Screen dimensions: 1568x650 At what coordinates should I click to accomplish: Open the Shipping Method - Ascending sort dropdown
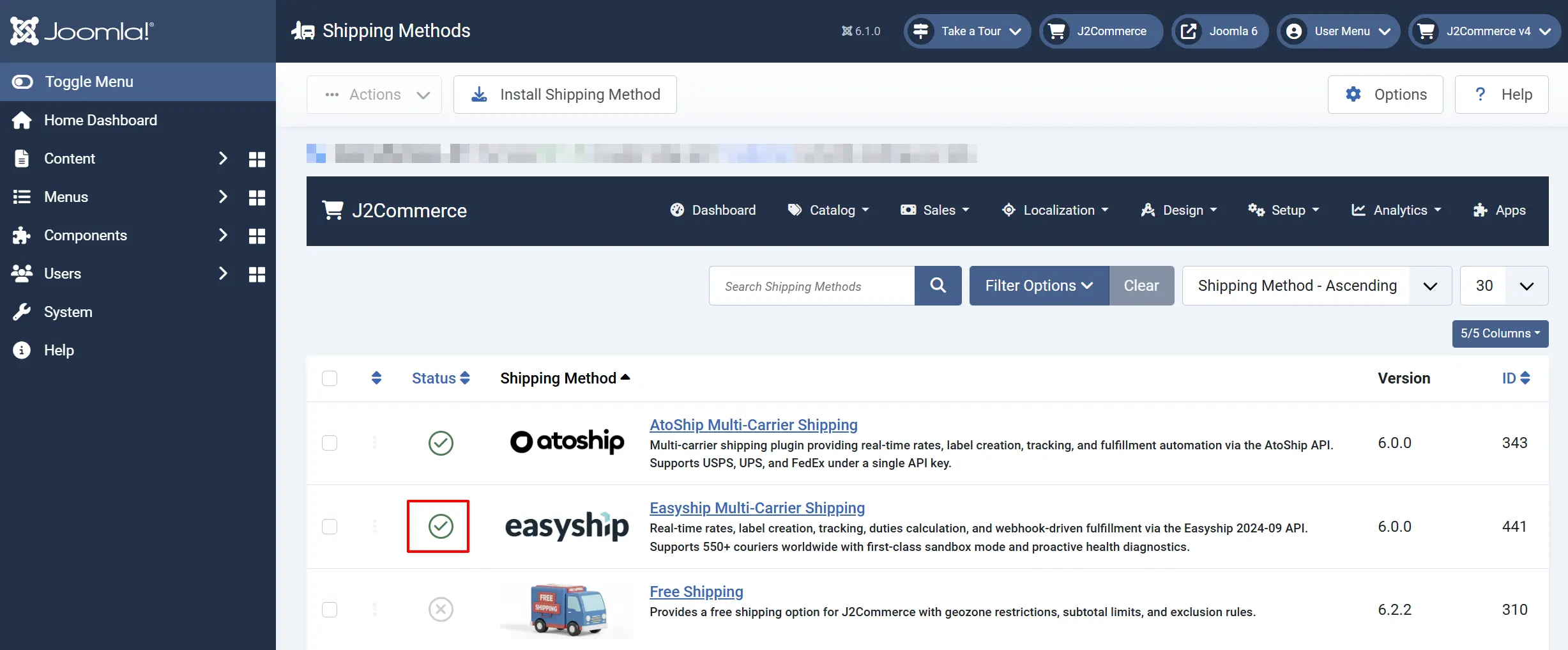tap(1317, 286)
